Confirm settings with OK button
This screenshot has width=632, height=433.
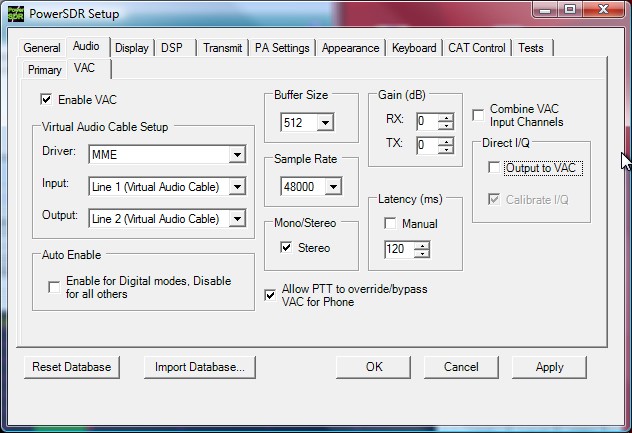tap(374, 367)
